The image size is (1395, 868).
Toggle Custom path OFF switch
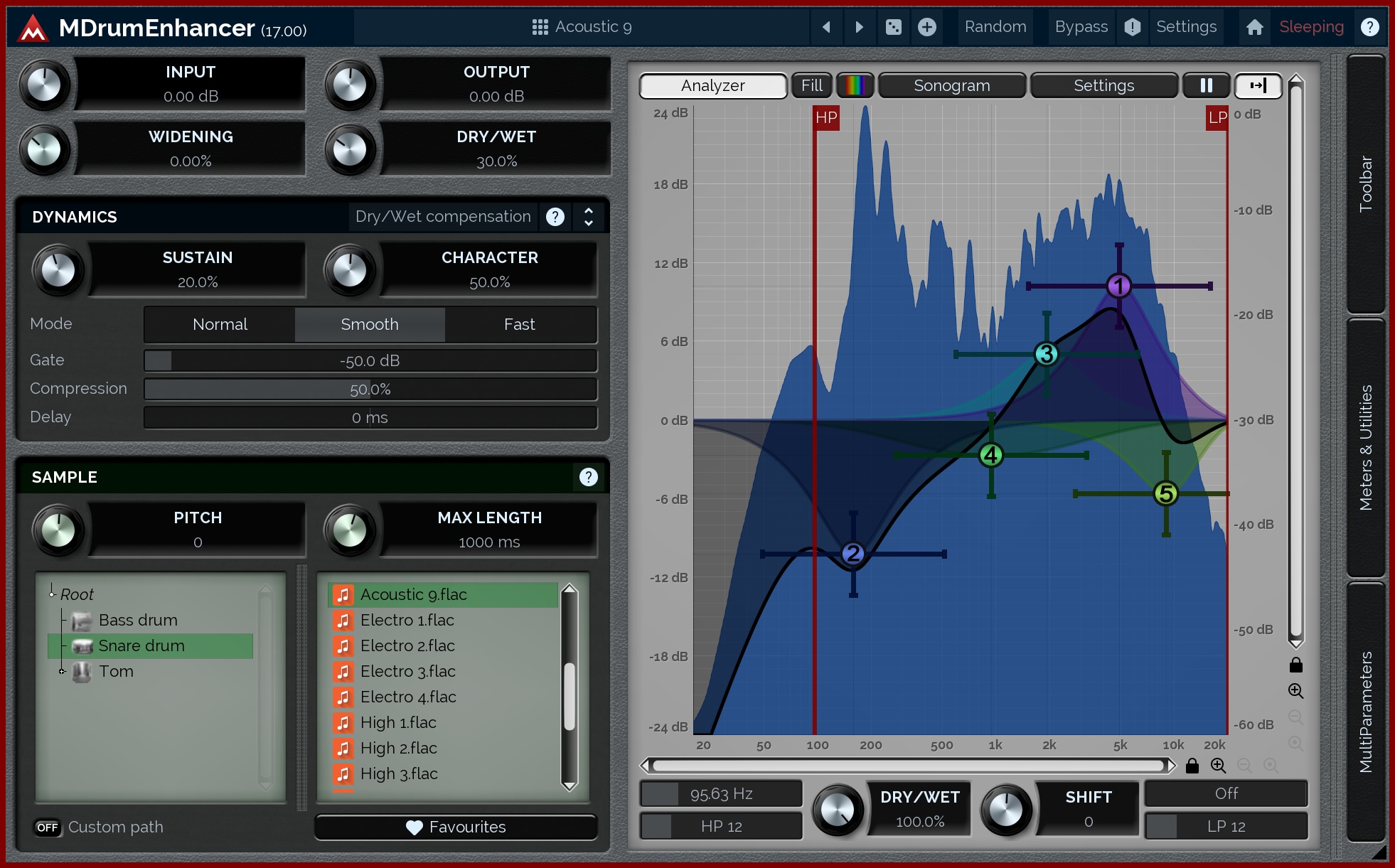(x=48, y=827)
